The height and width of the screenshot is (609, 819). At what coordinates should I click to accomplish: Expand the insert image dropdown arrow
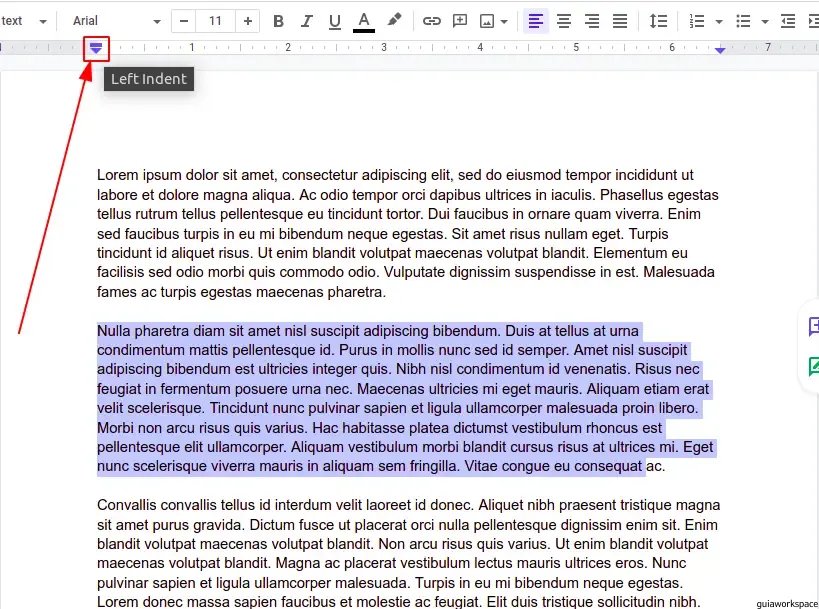click(x=504, y=21)
